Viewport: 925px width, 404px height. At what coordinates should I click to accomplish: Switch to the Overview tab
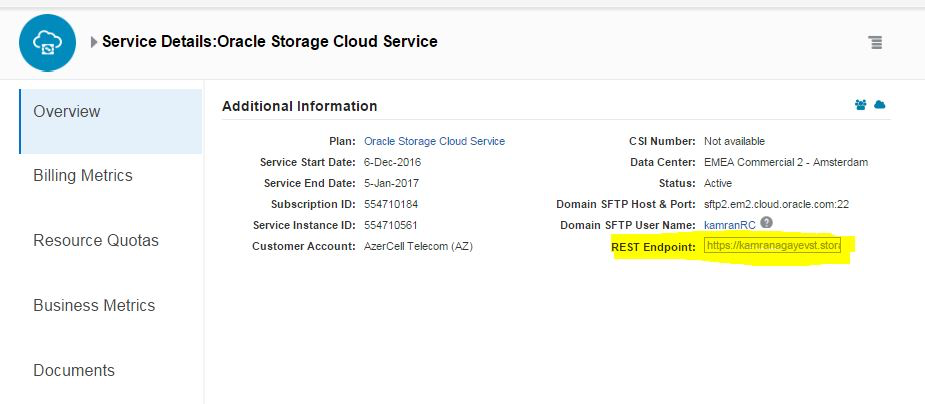(x=67, y=111)
